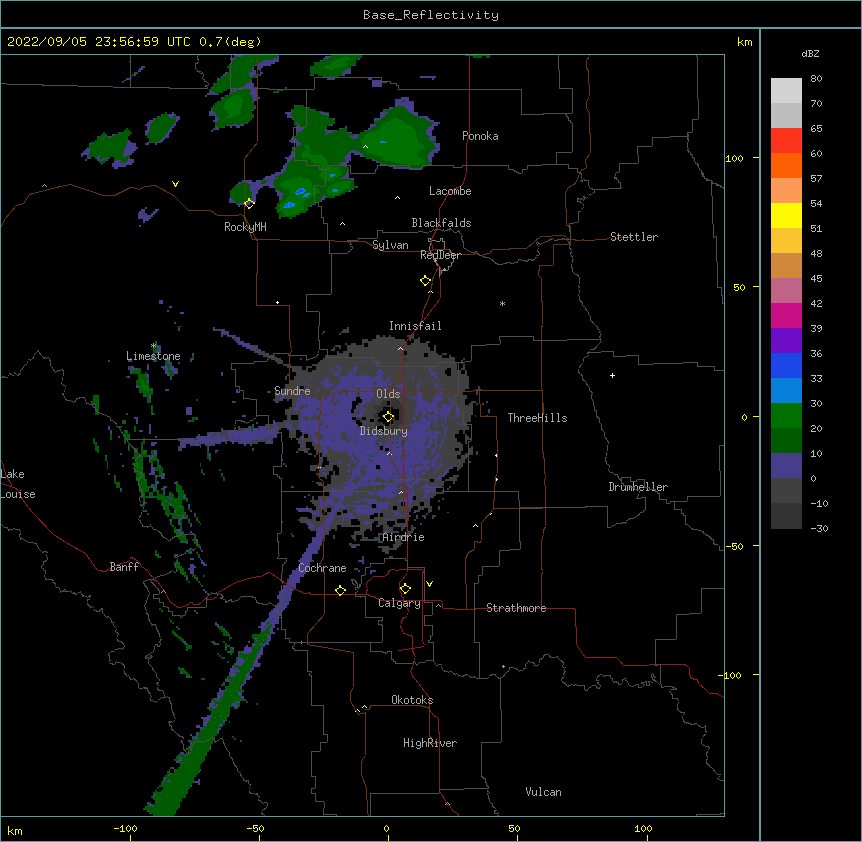
Task: Click the 80 value at the legend top
Action: pyautogui.click(x=816, y=79)
